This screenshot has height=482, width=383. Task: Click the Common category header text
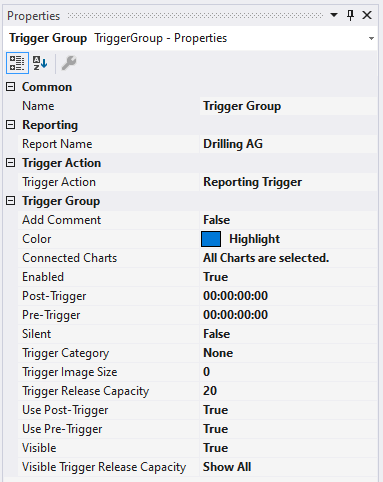click(x=47, y=87)
